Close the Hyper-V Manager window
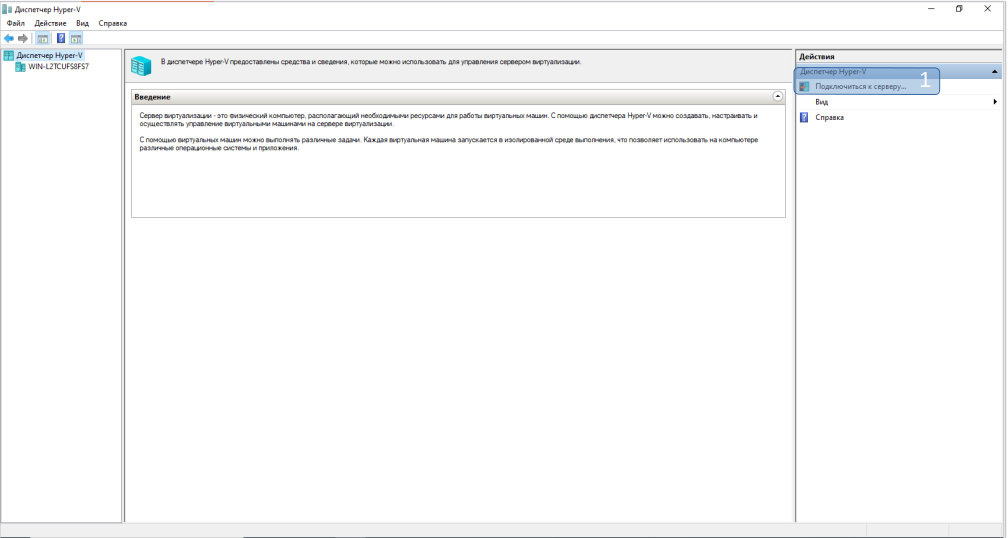Image resolution: width=1008 pixels, height=538 pixels. tap(987, 9)
